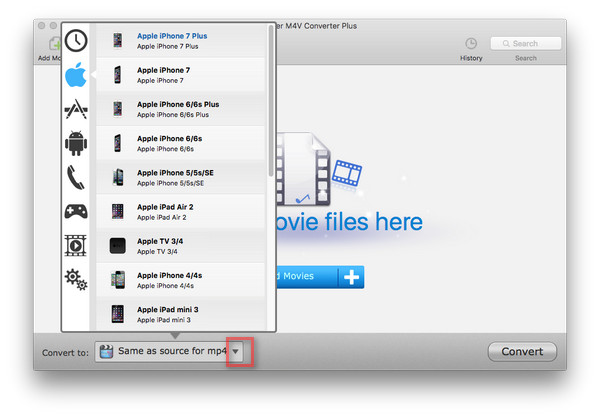The image size is (600, 418).
Task: Click the Apple TV 3/4 device thumbnail
Action: (117, 246)
